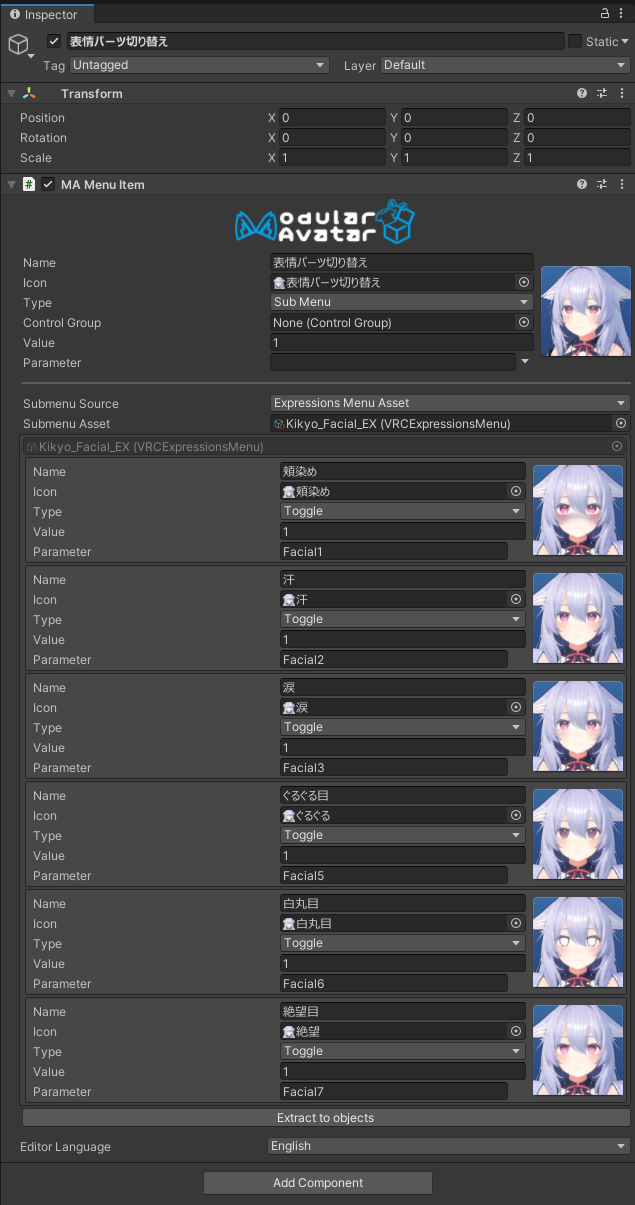The width and height of the screenshot is (635, 1205).
Task: Open Transform component help reference
Action: tap(582, 93)
